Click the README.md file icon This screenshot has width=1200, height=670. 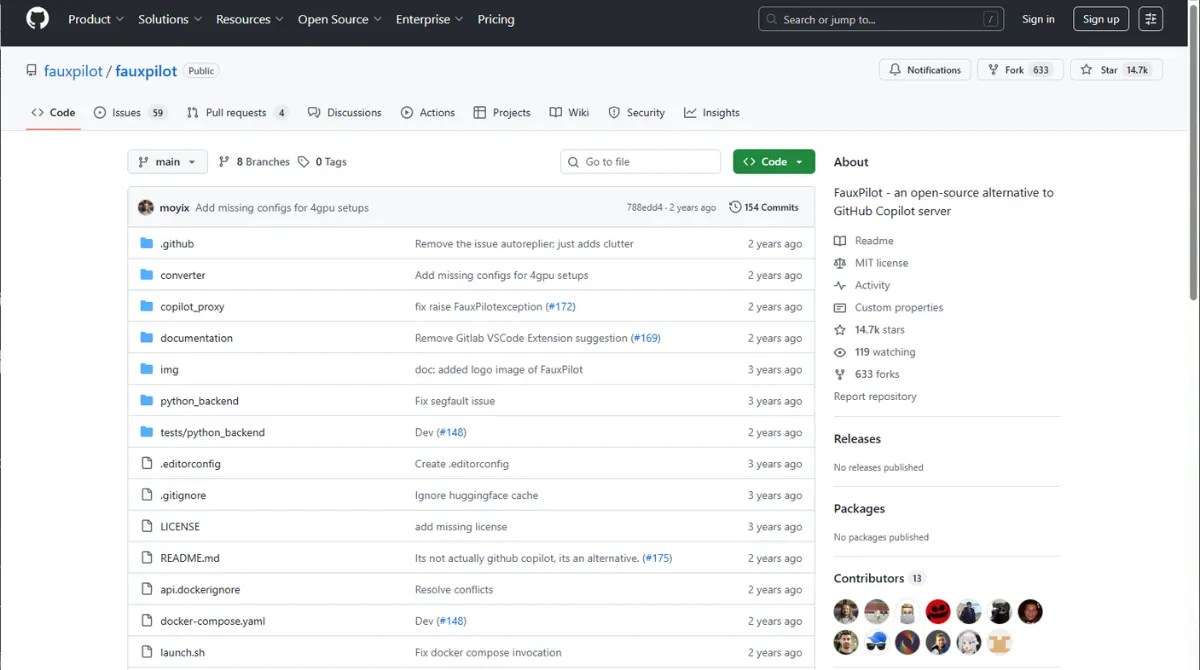[146, 559]
